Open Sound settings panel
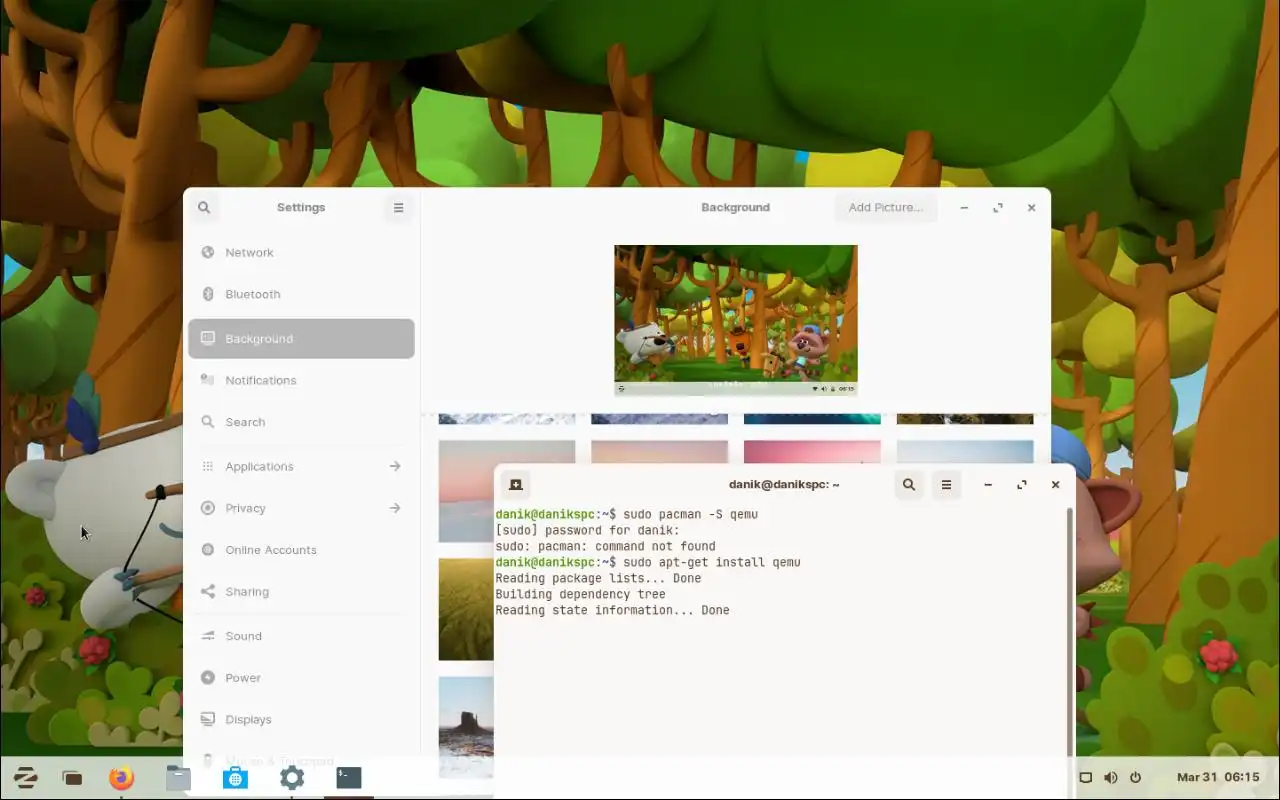The height and width of the screenshot is (800, 1280). (x=301, y=636)
